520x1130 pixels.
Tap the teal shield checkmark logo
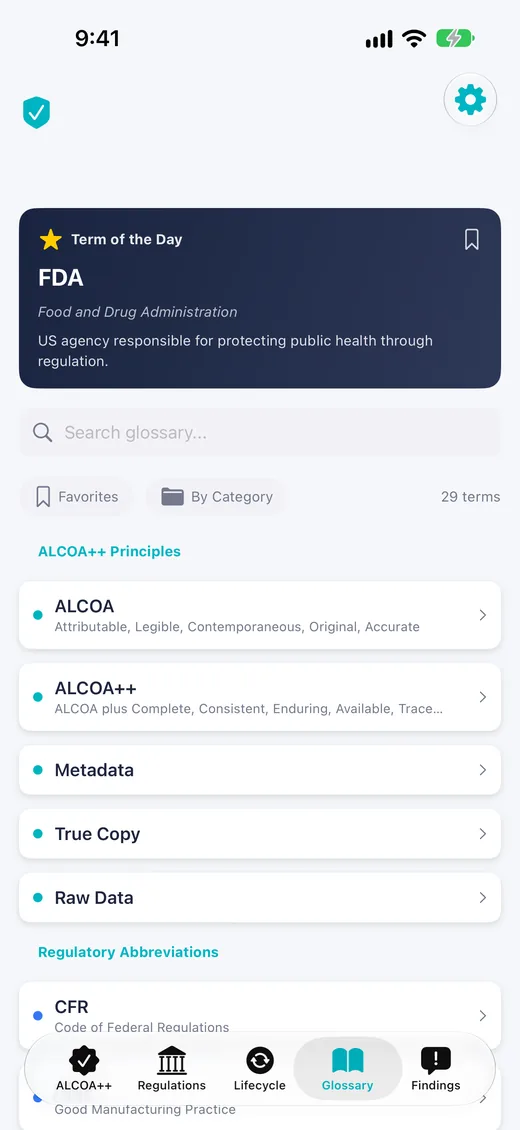[36, 113]
